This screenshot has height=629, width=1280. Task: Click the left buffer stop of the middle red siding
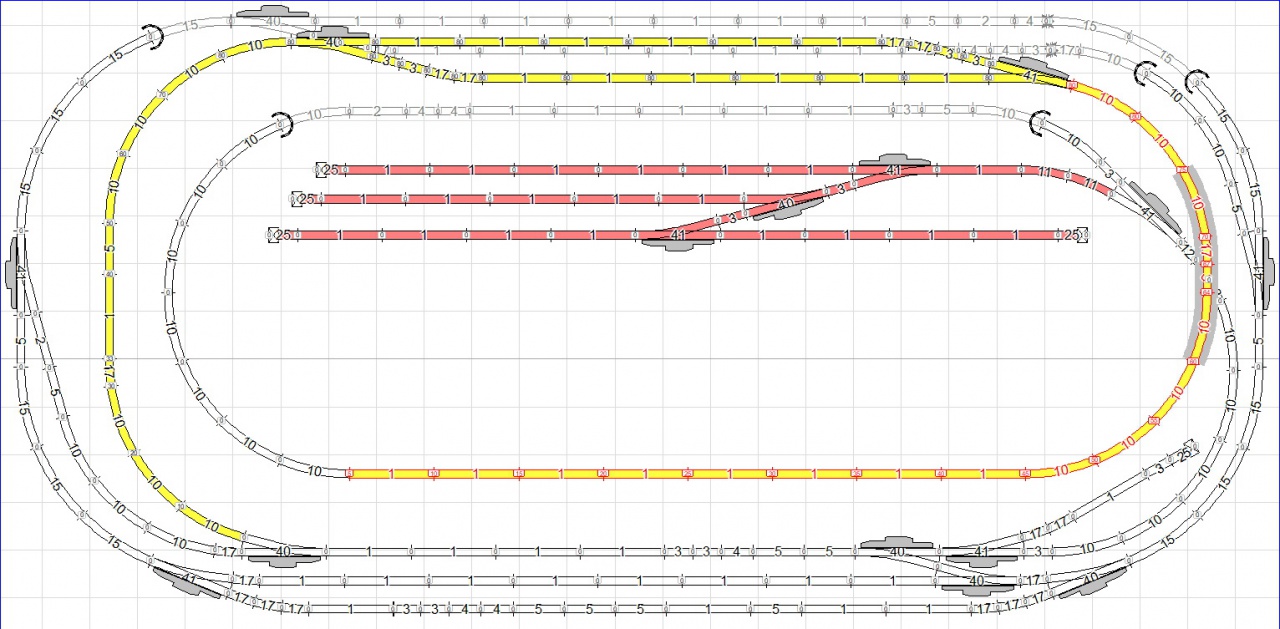[297, 199]
